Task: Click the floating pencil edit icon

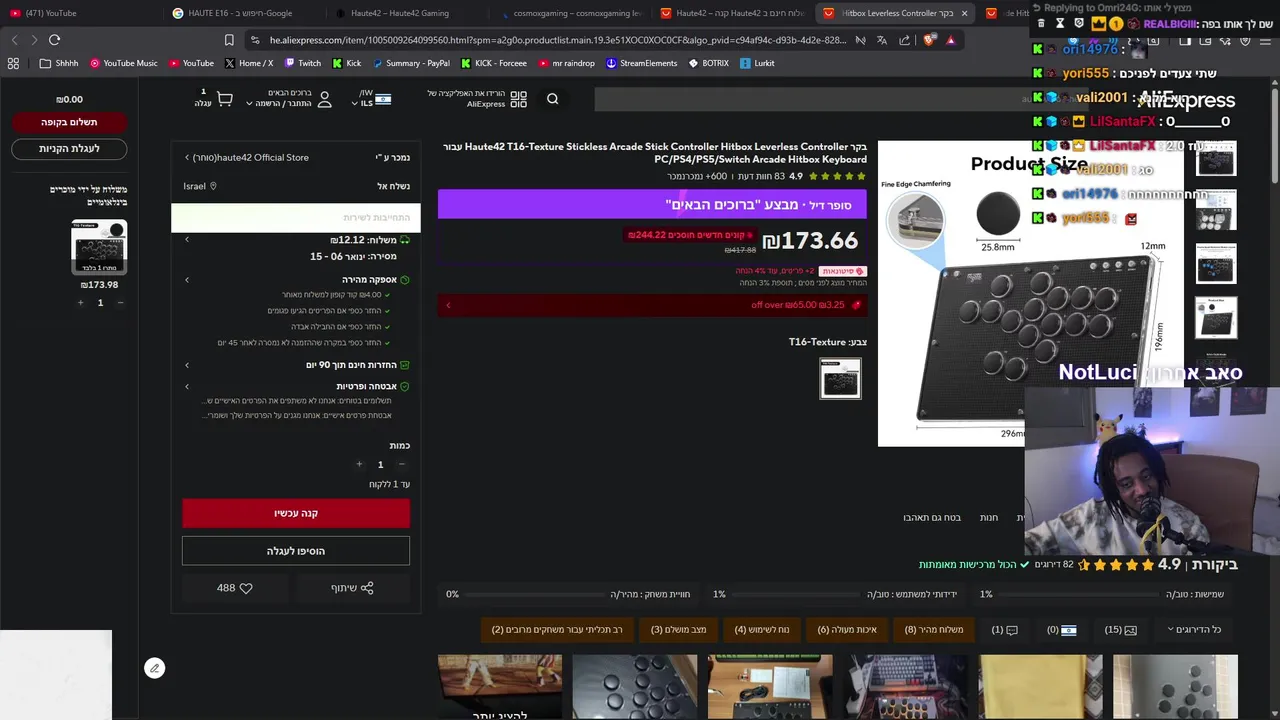Action: 154,668
